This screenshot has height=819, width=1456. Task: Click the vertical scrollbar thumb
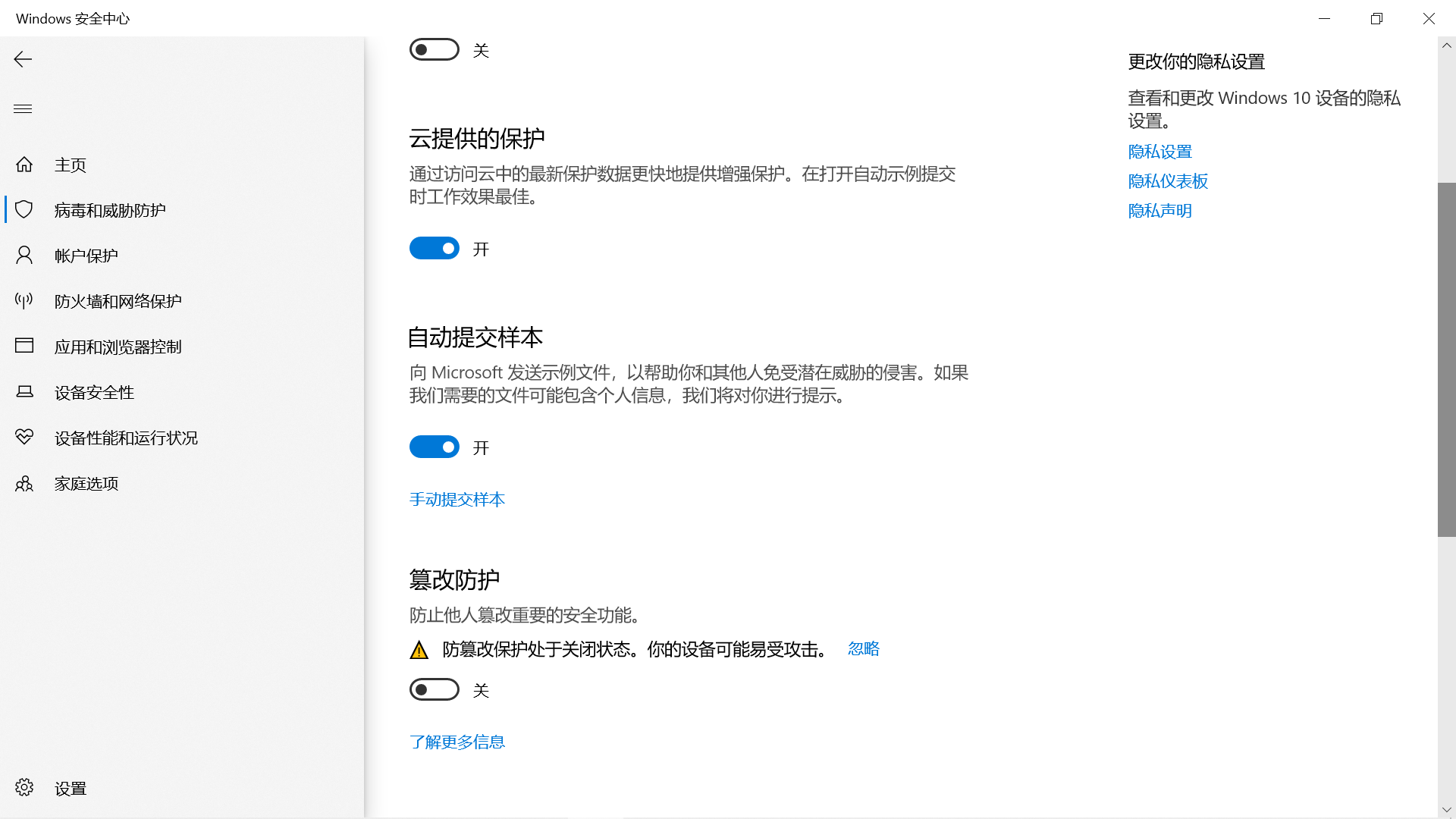click(1446, 359)
